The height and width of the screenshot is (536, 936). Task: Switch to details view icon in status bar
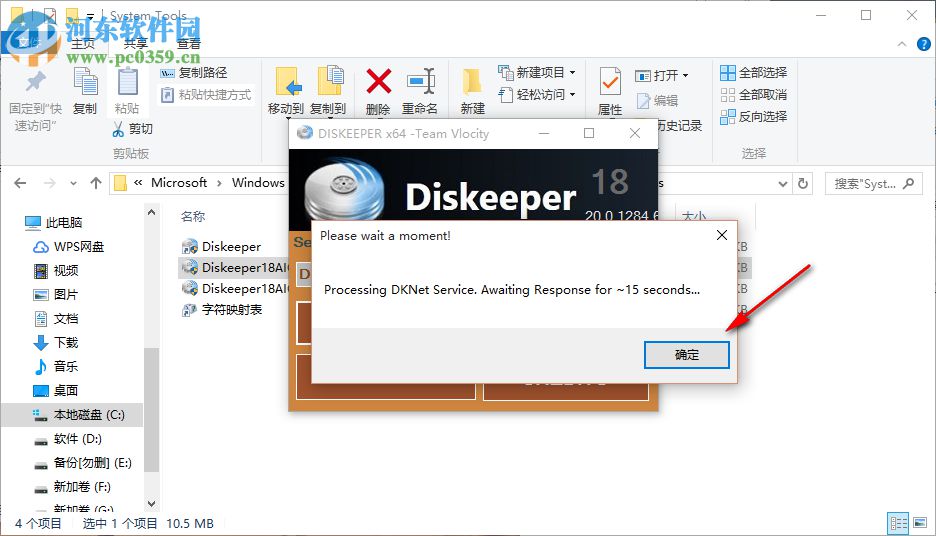click(x=898, y=523)
